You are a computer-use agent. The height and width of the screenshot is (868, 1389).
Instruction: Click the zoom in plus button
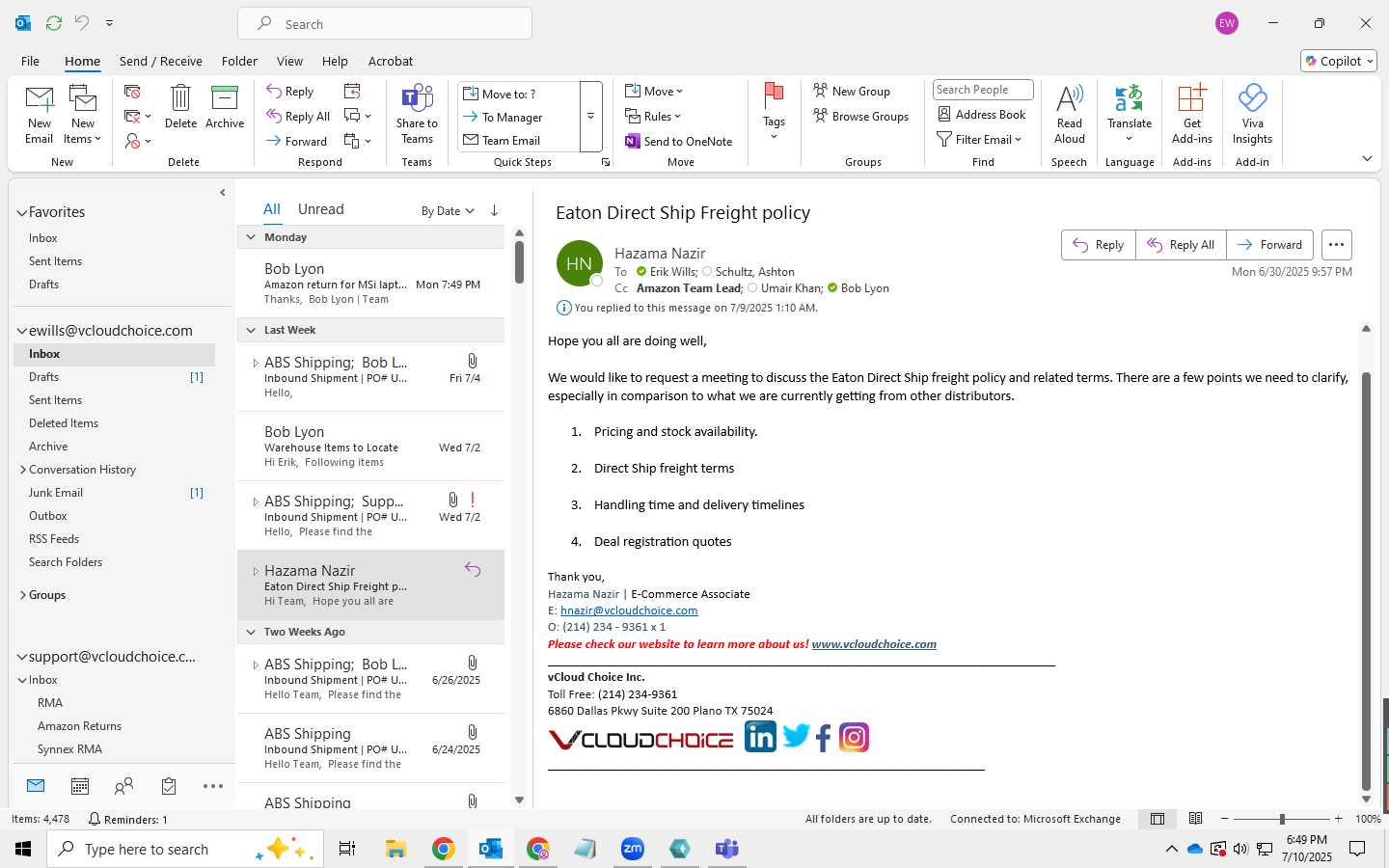1338,819
